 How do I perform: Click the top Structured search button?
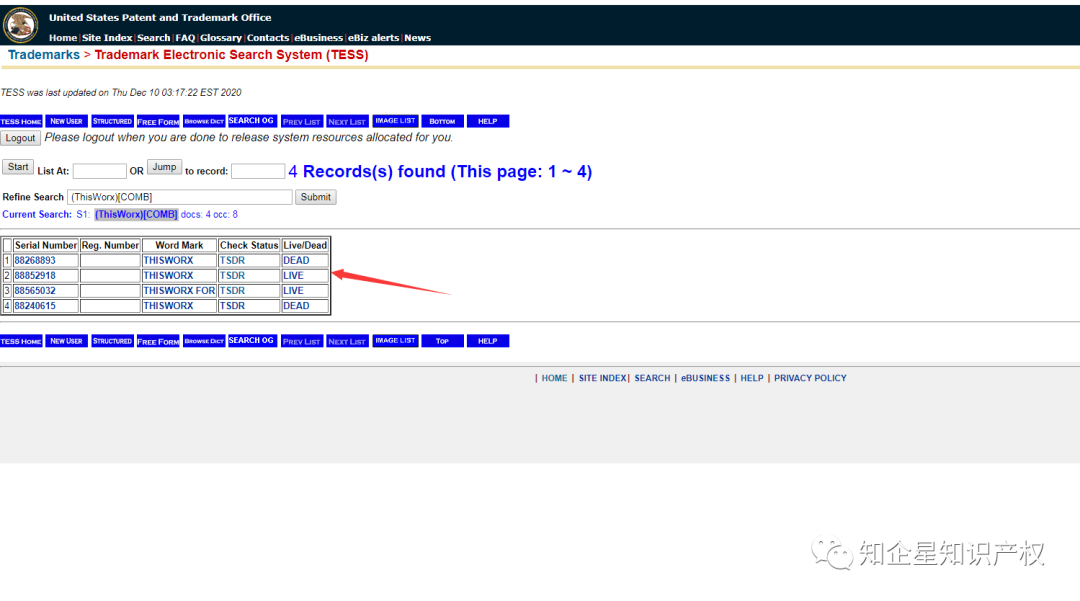point(112,121)
